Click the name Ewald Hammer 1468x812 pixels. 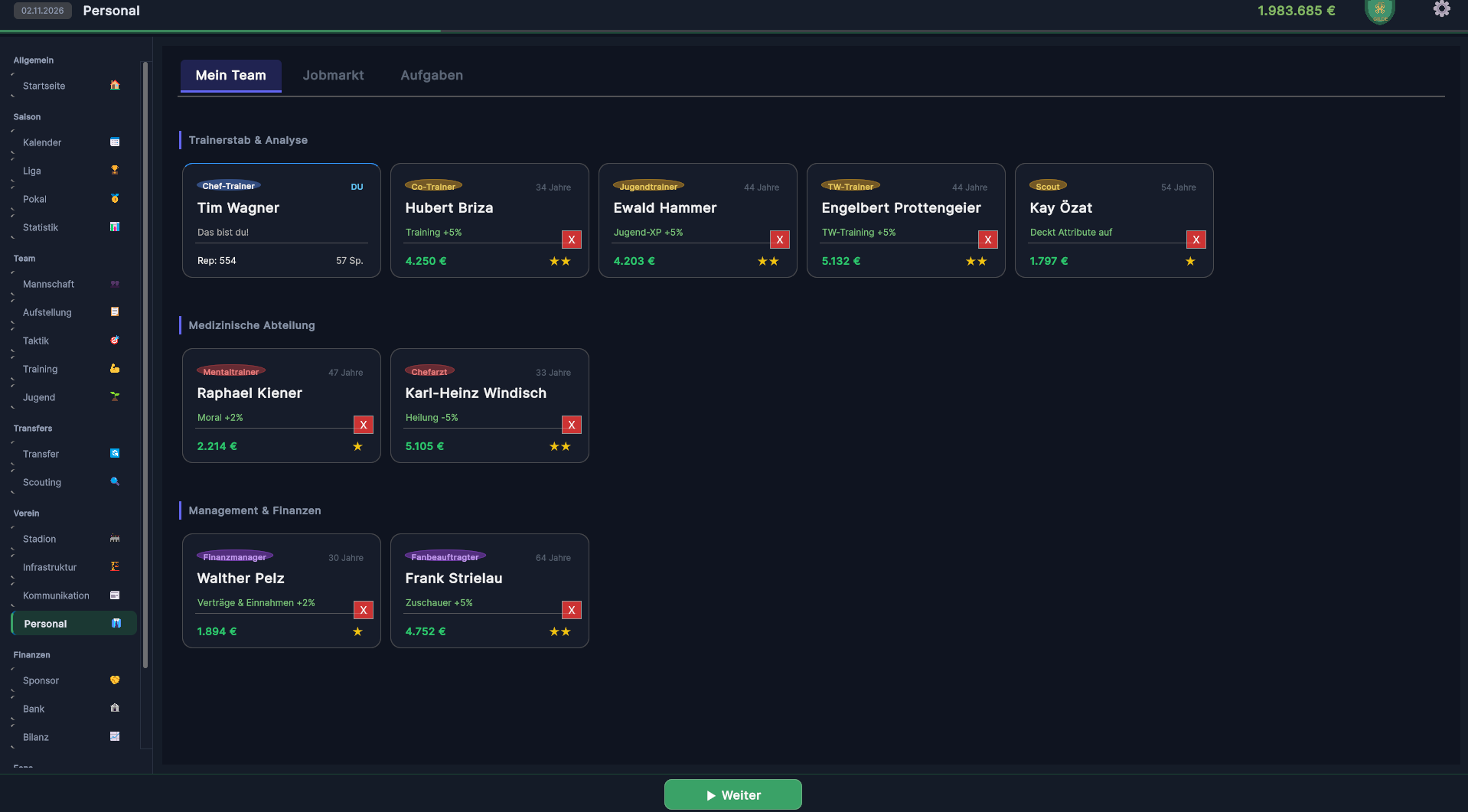click(665, 208)
